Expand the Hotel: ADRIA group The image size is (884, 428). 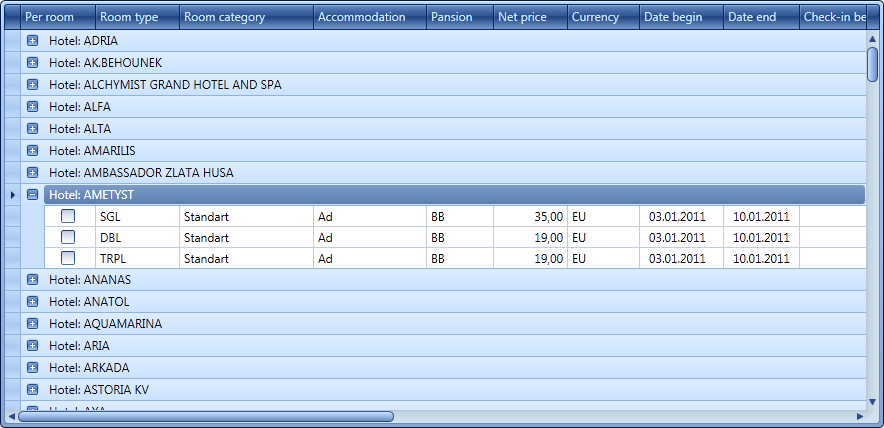[x=32, y=41]
